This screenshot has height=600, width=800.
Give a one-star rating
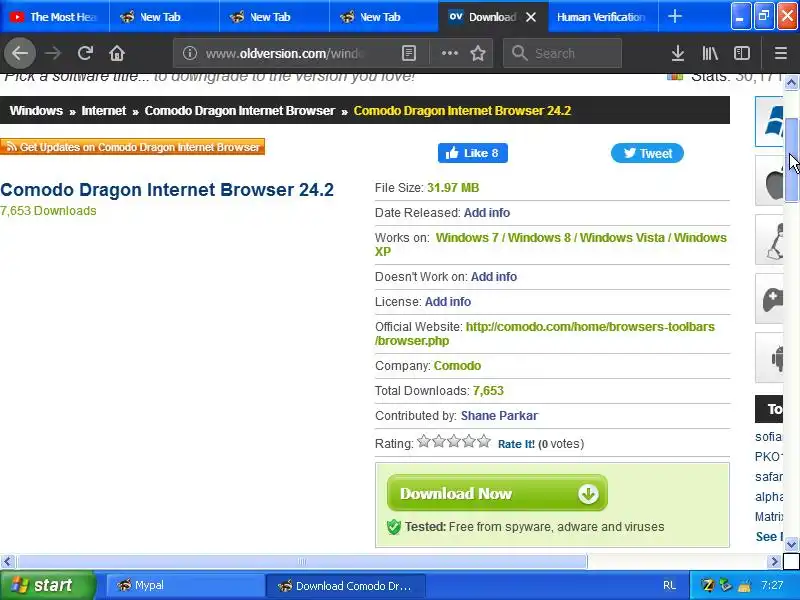423,441
